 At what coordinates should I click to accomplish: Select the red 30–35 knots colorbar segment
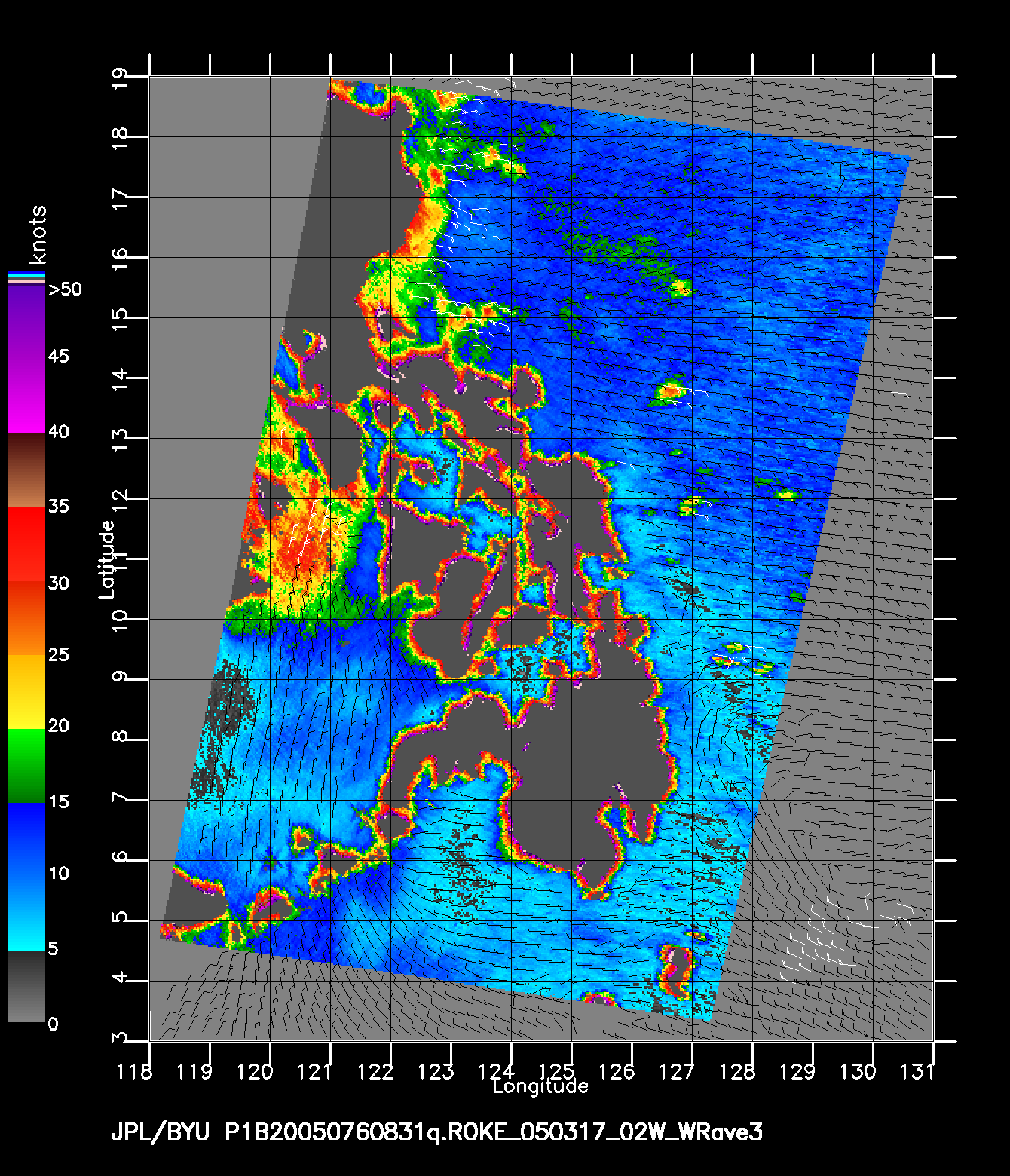coord(26,544)
